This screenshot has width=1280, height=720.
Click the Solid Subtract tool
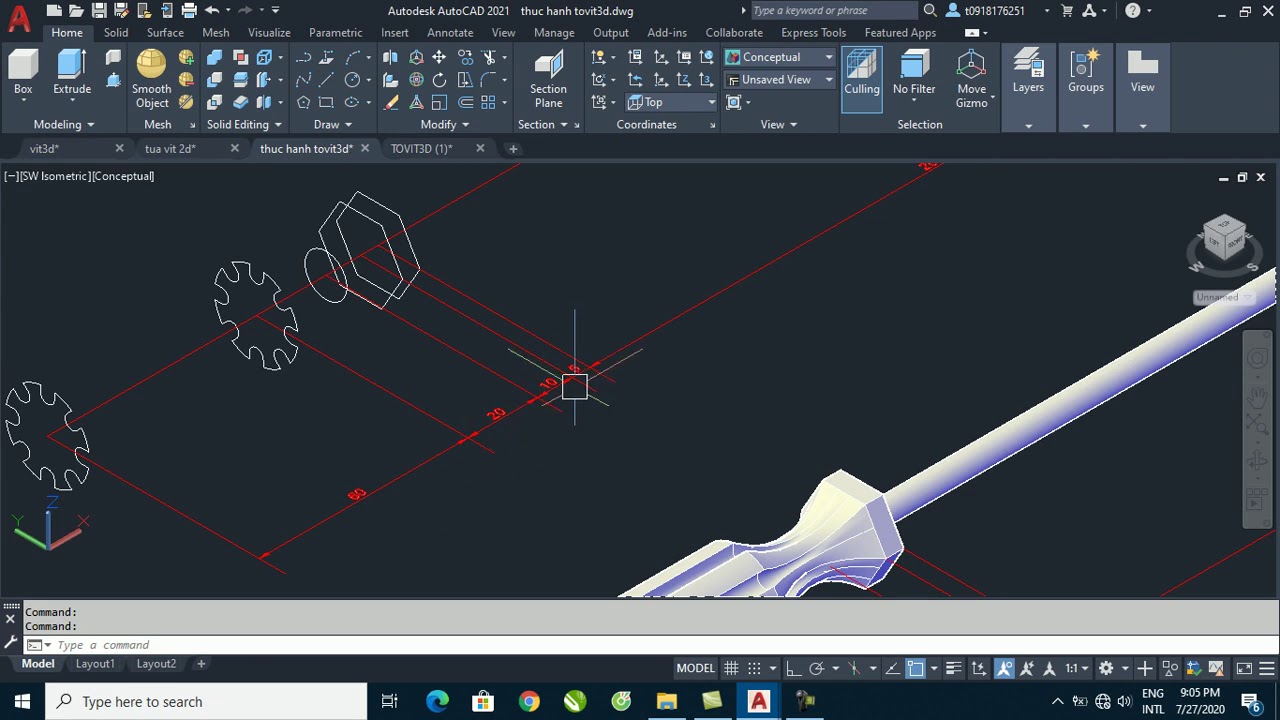(x=214, y=79)
